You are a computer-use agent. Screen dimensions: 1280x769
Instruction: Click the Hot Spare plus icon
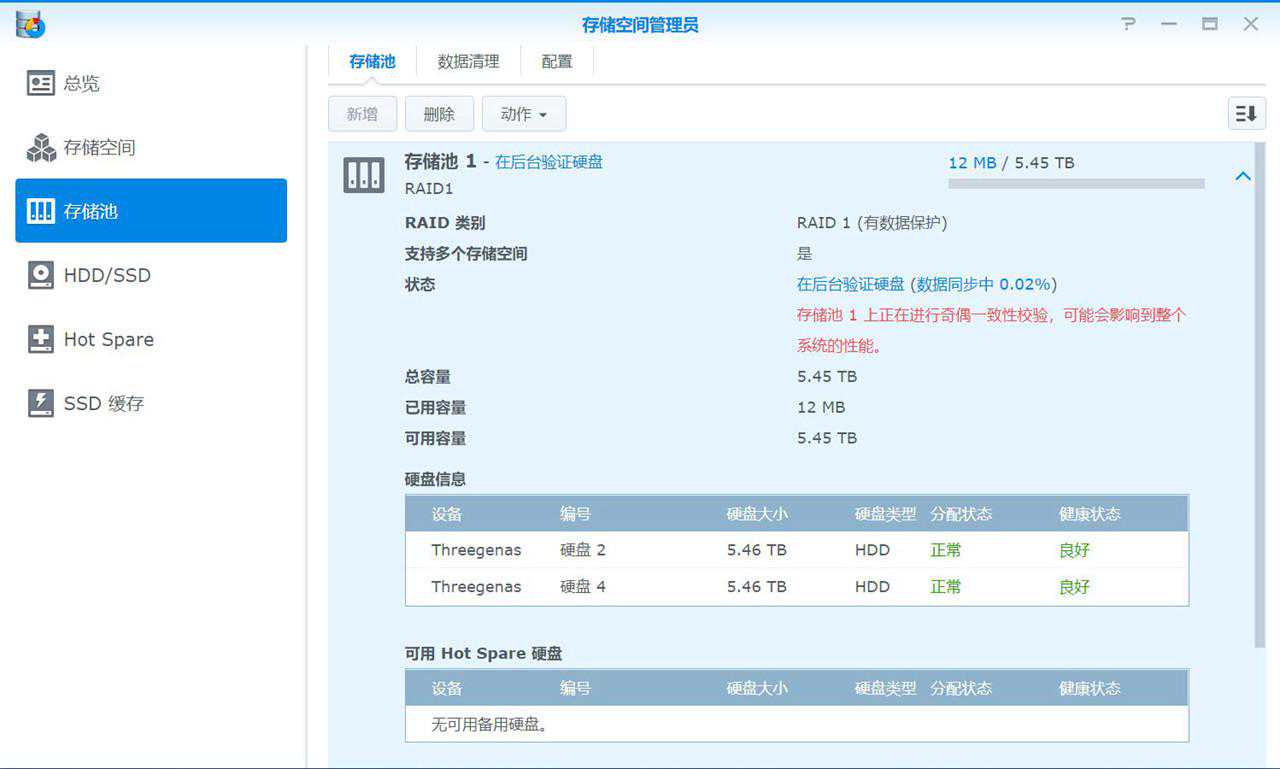[41, 339]
